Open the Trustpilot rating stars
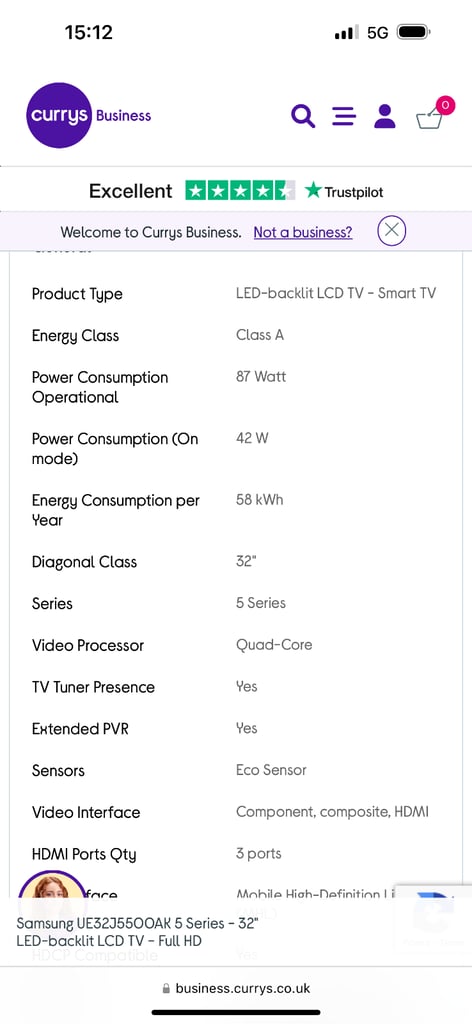 pos(240,190)
